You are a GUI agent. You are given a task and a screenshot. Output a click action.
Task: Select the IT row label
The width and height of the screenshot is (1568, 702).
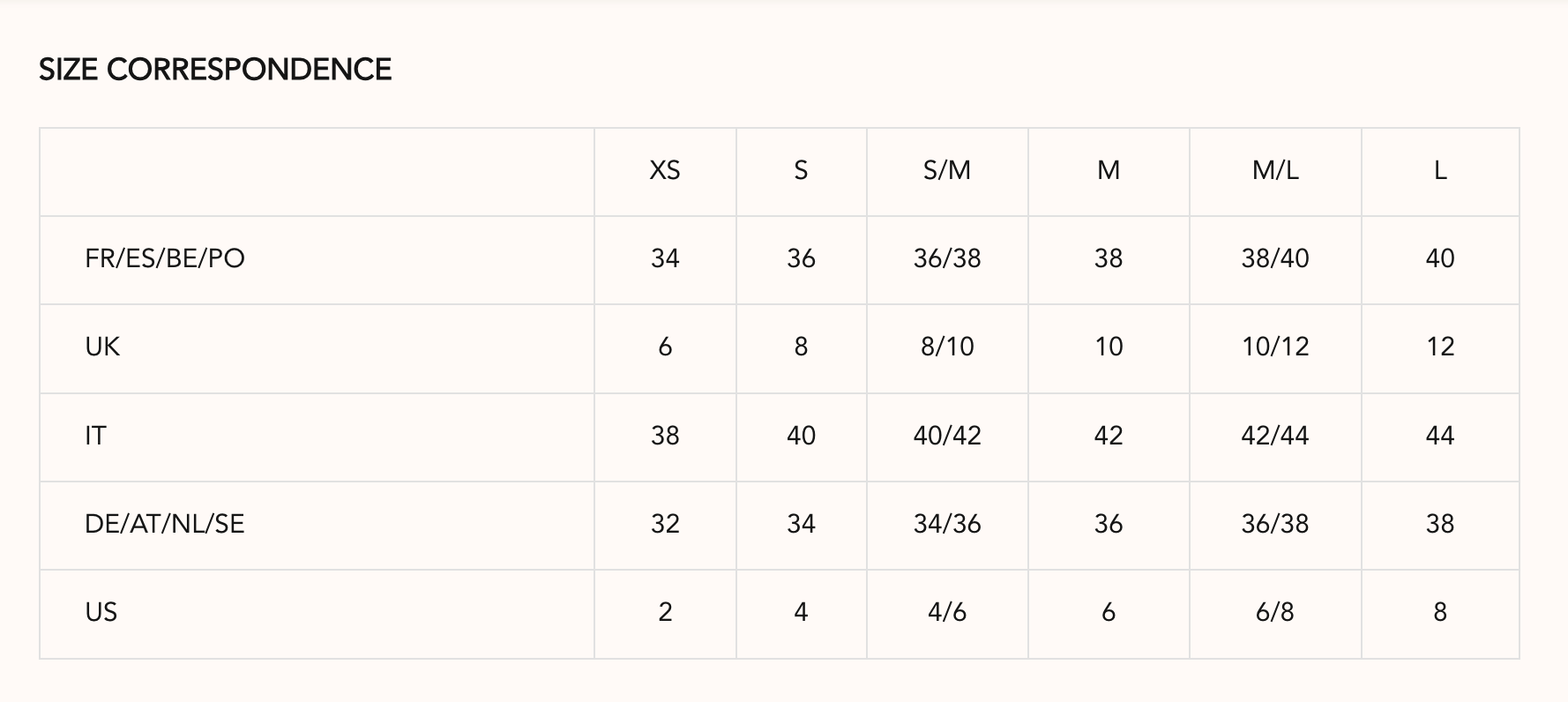95,436
